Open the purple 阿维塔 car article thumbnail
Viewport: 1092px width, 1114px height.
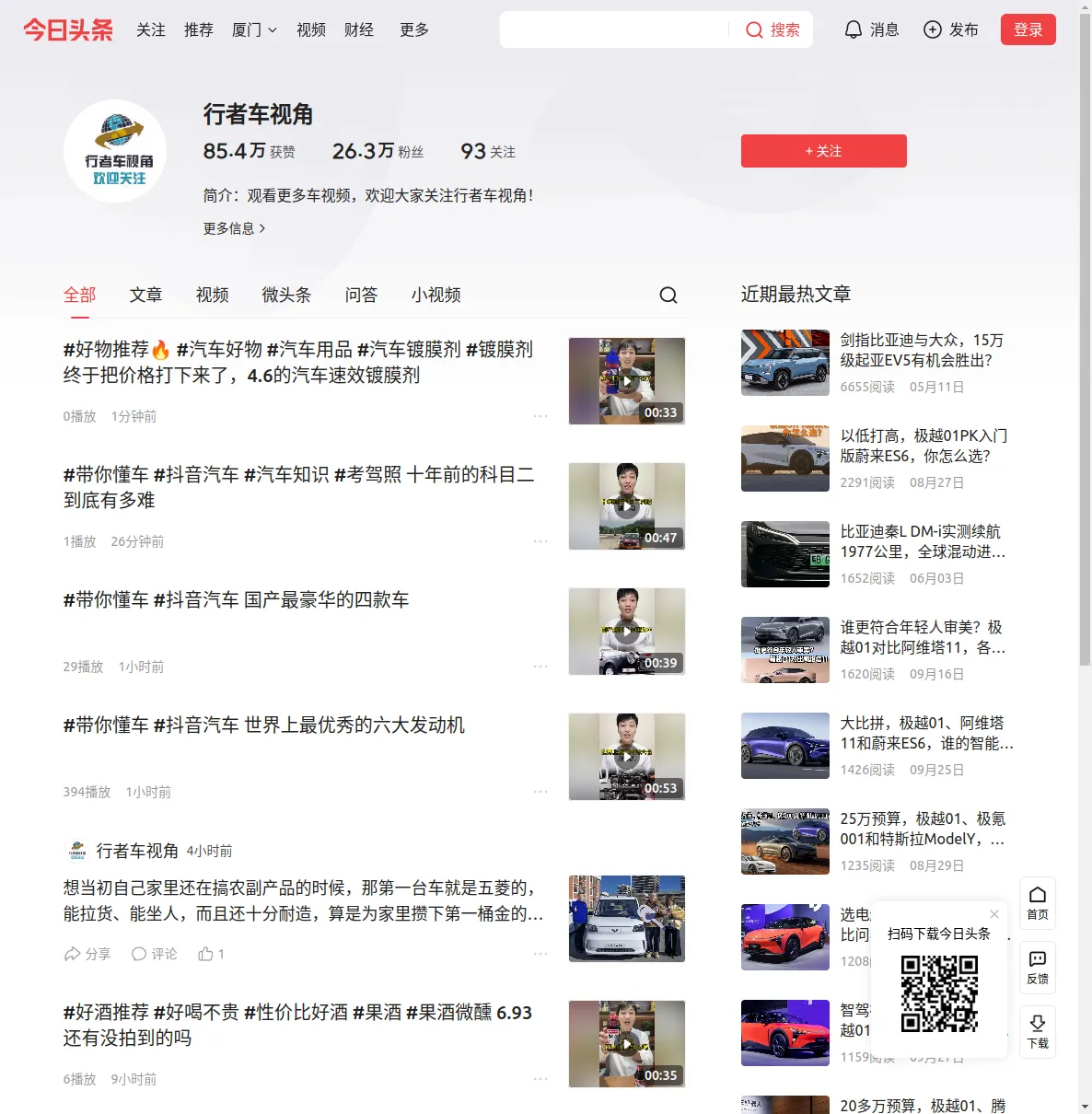(x=785, y=746)
